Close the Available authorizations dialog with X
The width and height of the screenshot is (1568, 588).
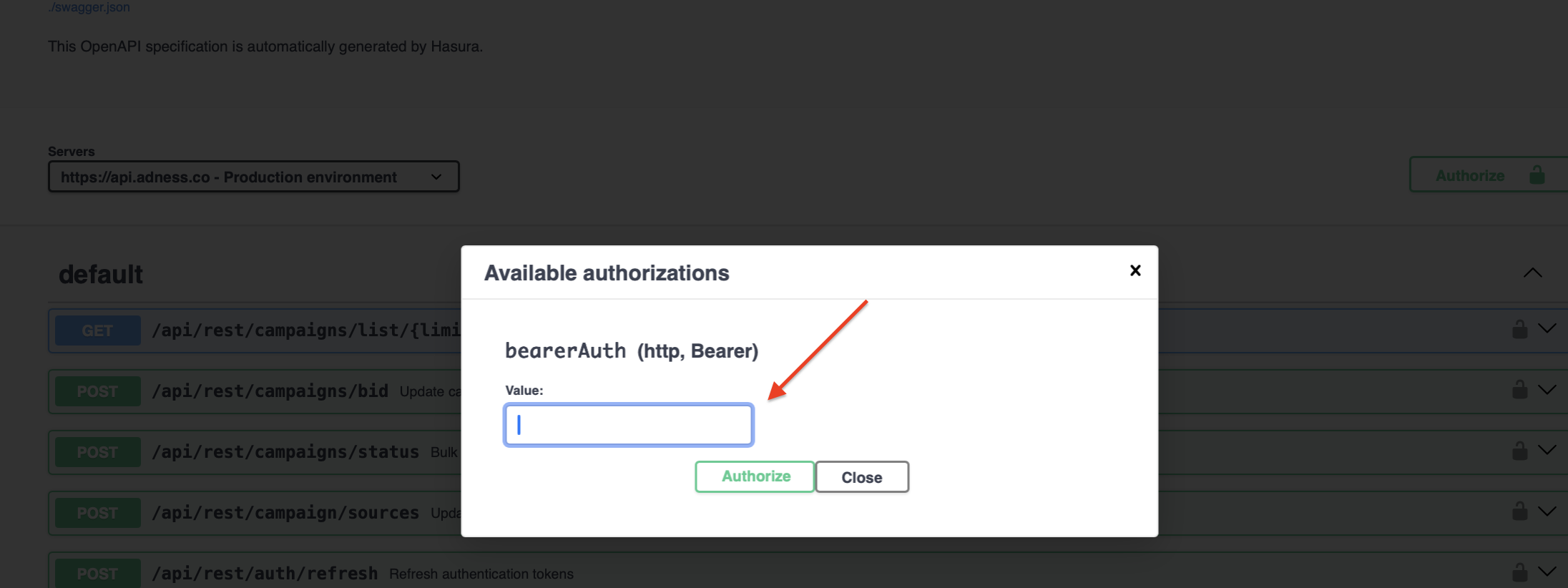click(1135, 270)
